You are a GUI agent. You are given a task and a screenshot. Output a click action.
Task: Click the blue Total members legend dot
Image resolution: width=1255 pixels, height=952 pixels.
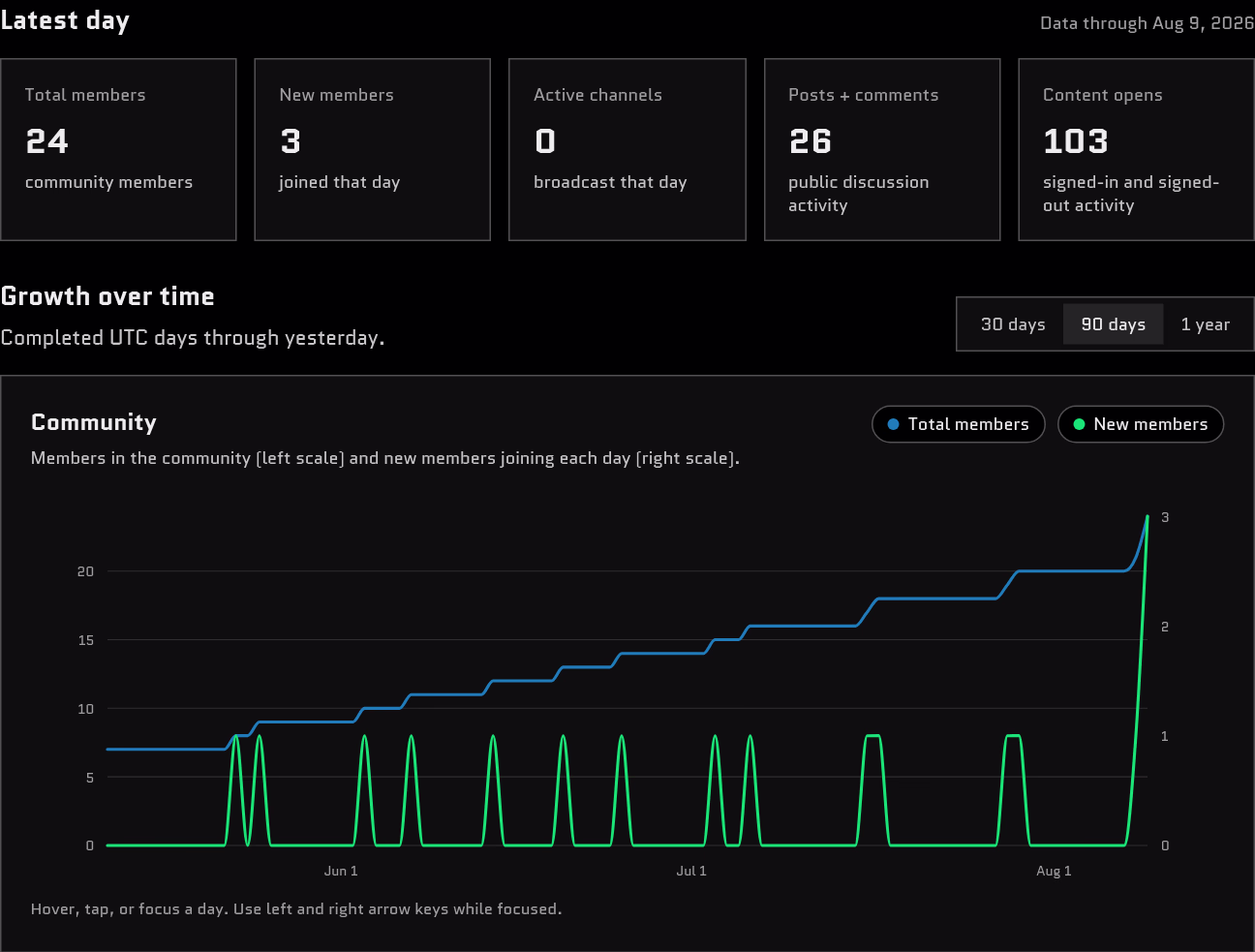click(893, 424)
